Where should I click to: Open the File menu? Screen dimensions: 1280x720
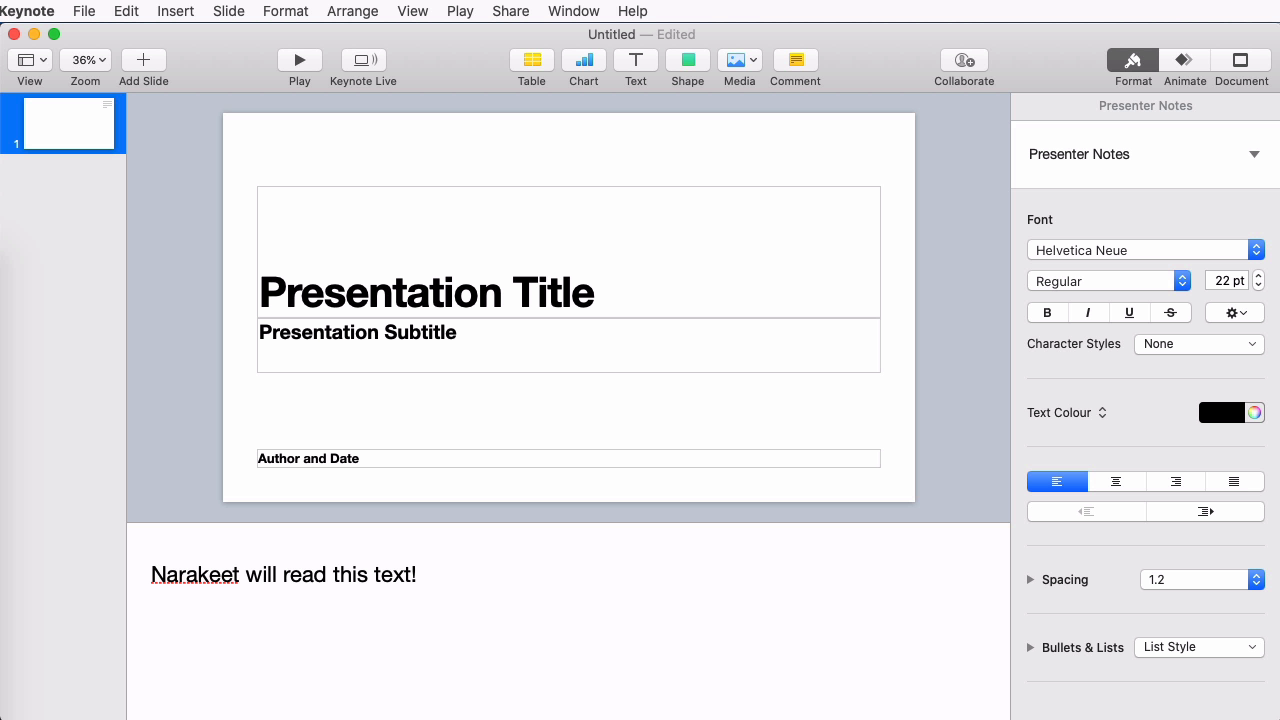84,11
